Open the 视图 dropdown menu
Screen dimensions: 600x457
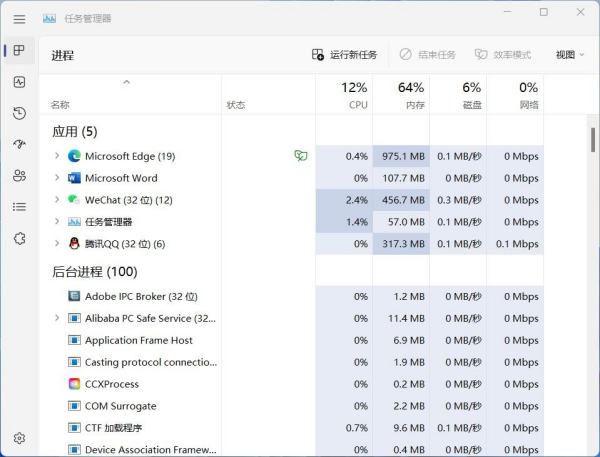point(569,55)
